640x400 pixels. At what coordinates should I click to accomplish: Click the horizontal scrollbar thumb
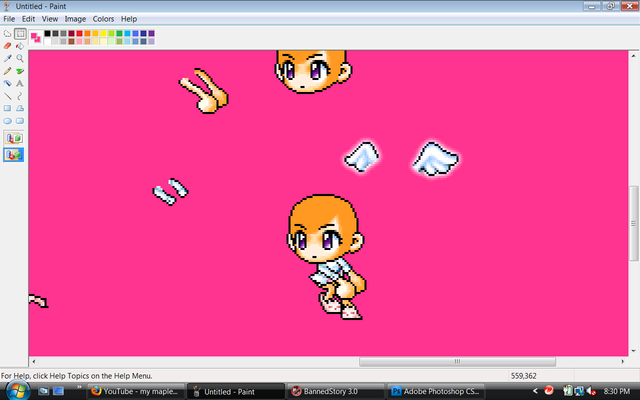457,361
